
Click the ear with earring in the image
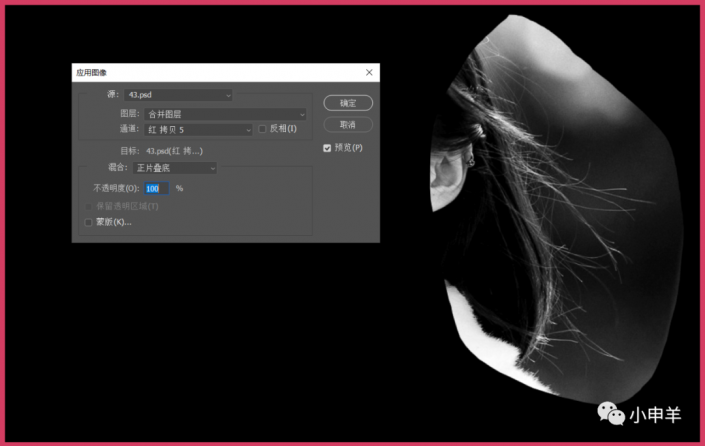[444, 178]
